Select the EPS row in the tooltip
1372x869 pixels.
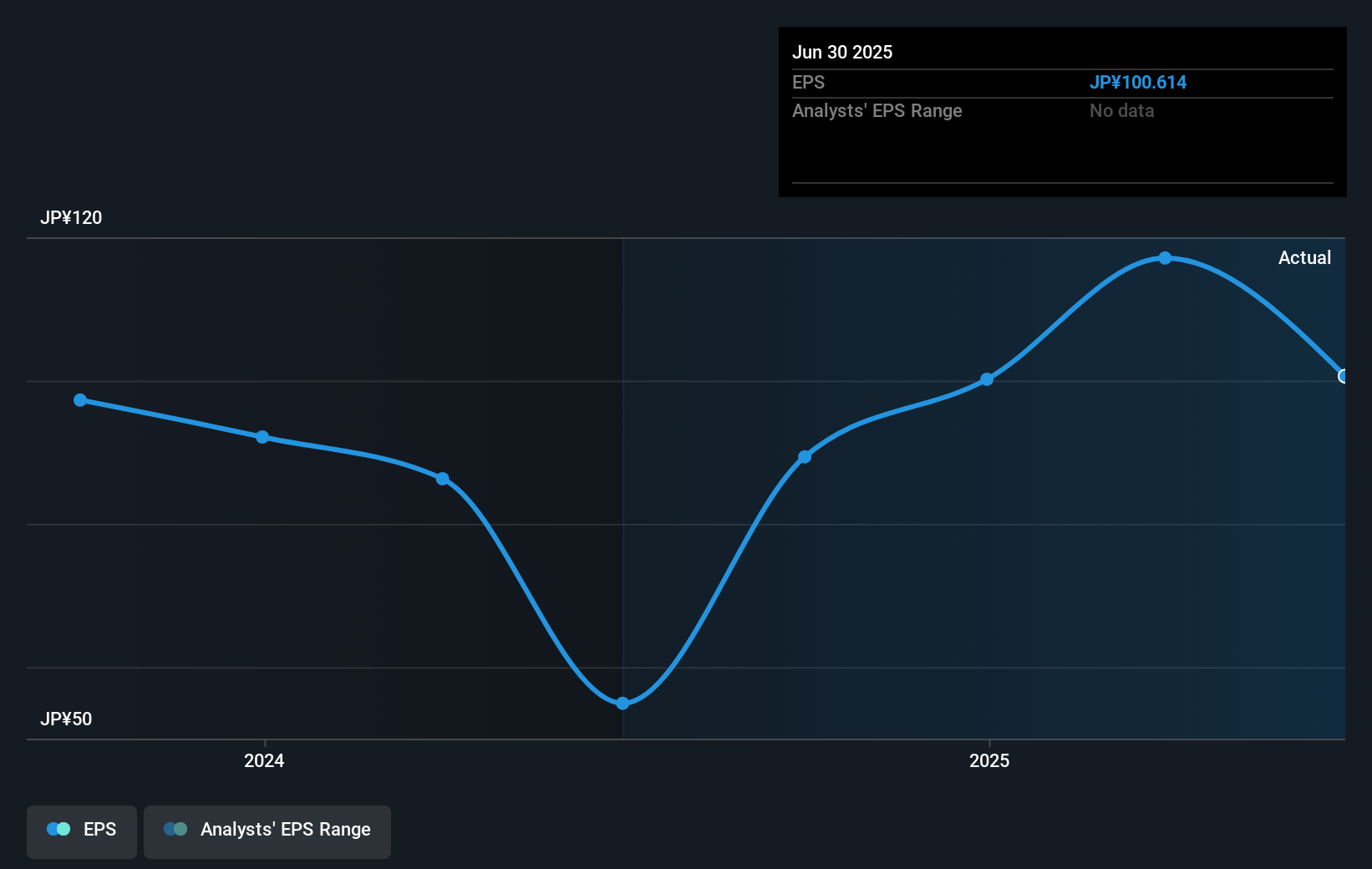pos(919,83)
